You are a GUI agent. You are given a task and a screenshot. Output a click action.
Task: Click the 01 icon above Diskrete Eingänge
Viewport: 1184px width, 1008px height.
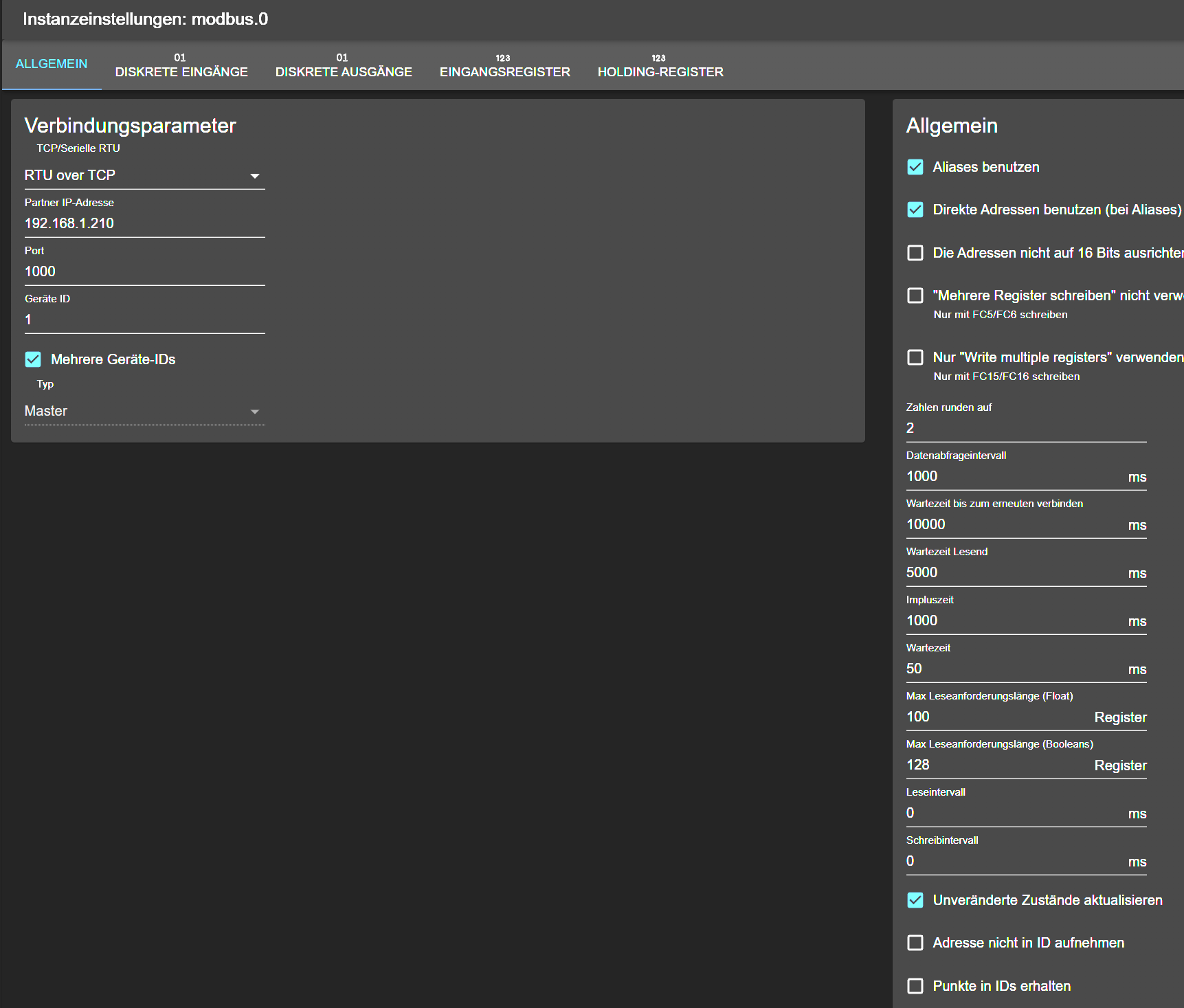click(x=180, y=58)
